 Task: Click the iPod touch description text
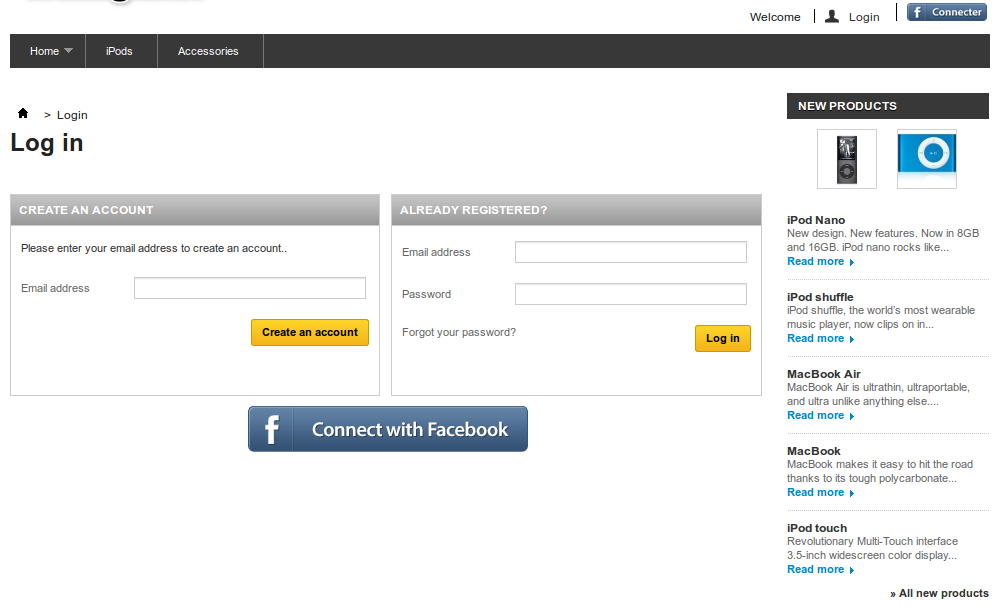pyautogui.click(x=872, y=548)
